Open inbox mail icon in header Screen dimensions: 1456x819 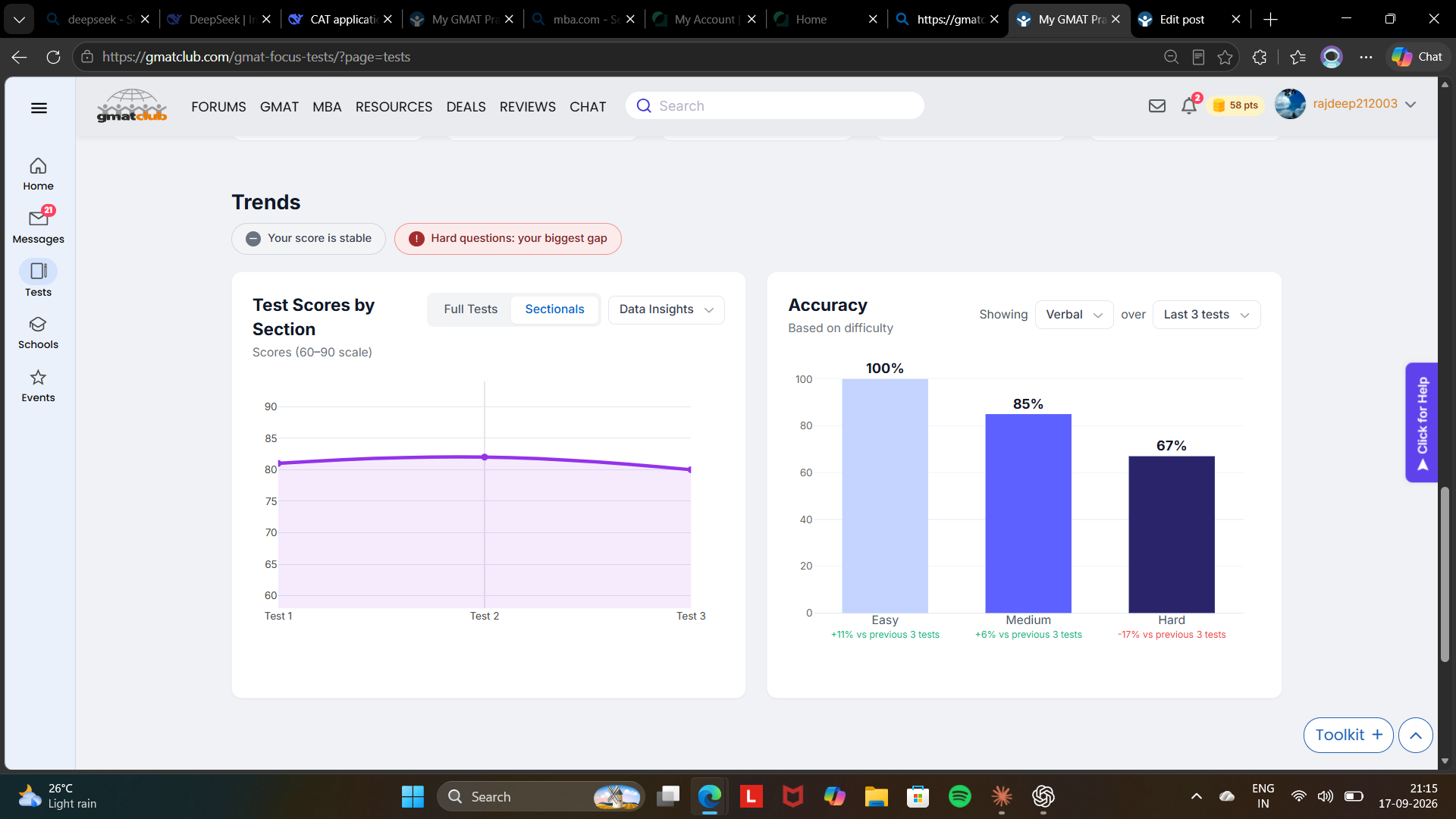pyautogui.click(x=1156, y=106)
